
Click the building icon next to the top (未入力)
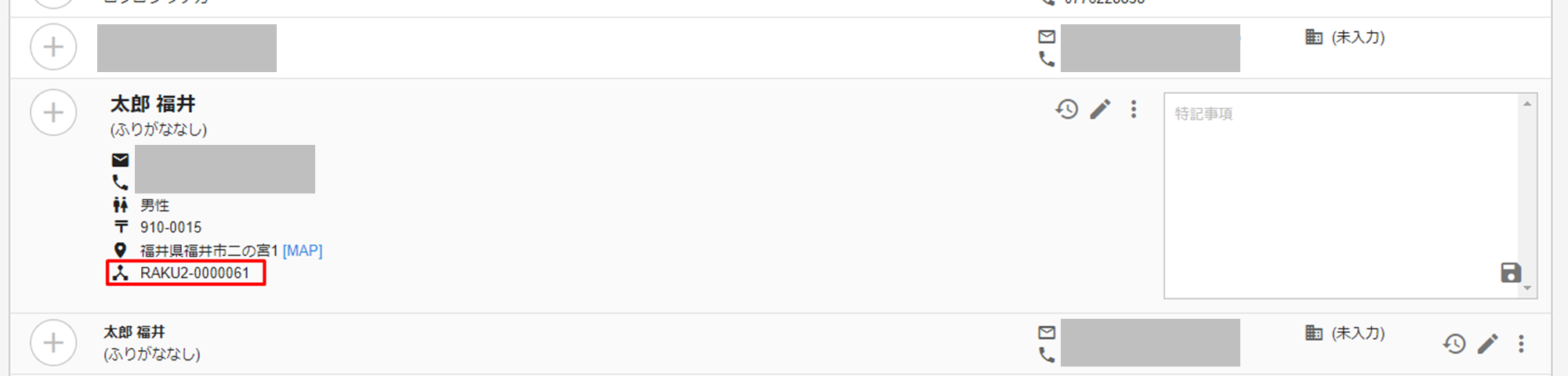[1314, 37]
